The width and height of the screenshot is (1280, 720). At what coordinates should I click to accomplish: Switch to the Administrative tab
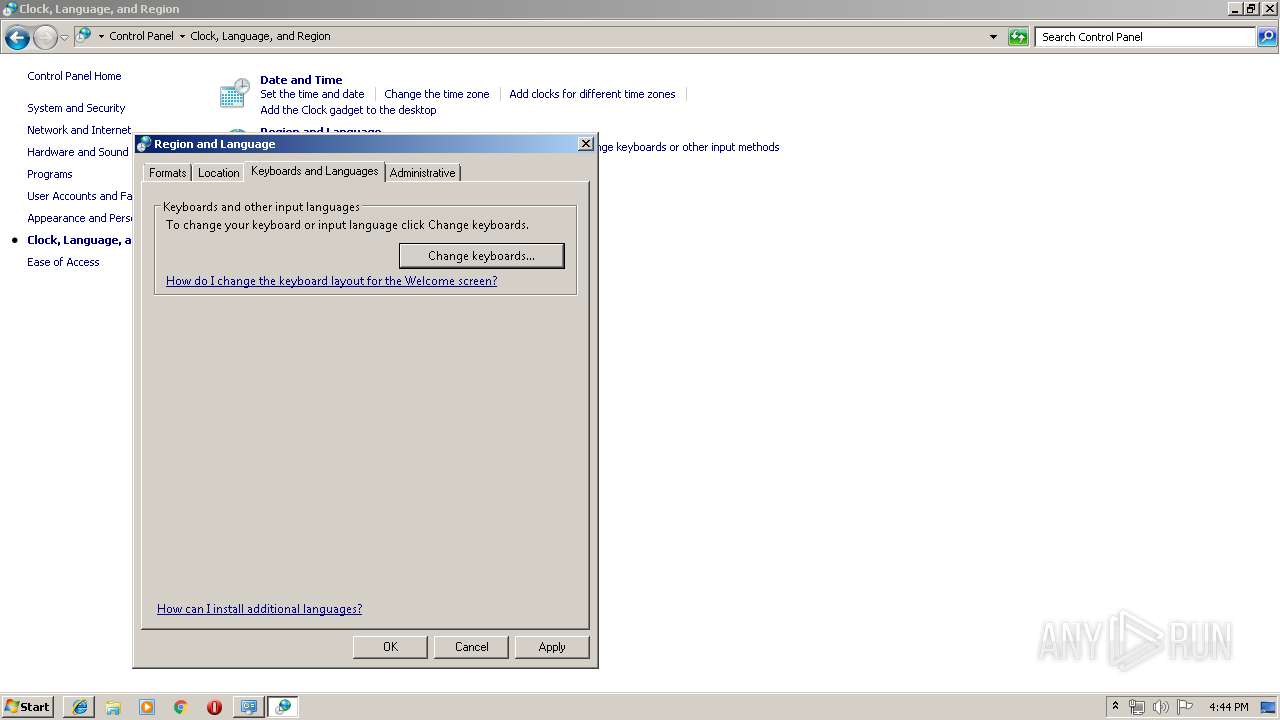(x=422, y=173)
